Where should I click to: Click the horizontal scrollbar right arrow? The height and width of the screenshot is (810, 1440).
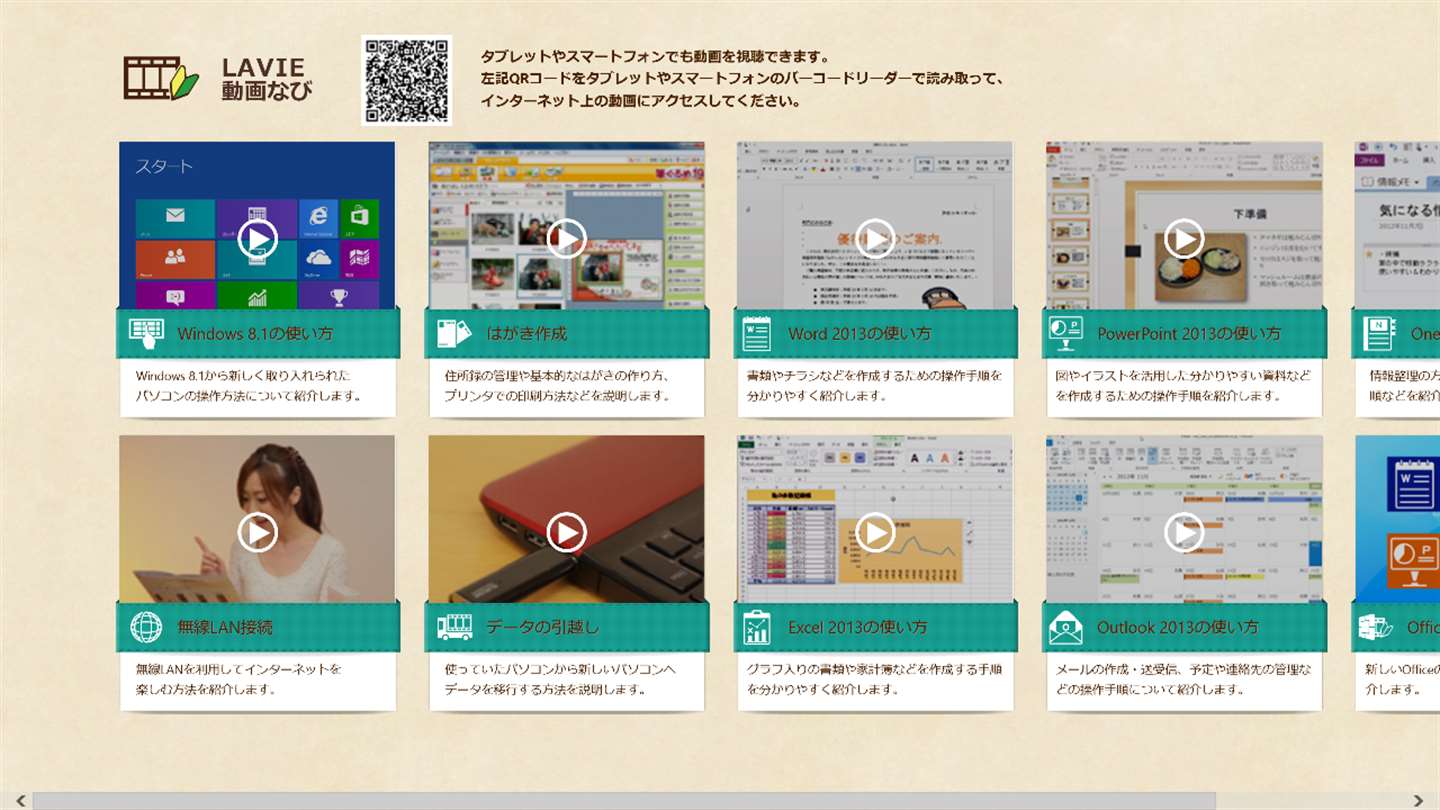[x=1419, y=800]
